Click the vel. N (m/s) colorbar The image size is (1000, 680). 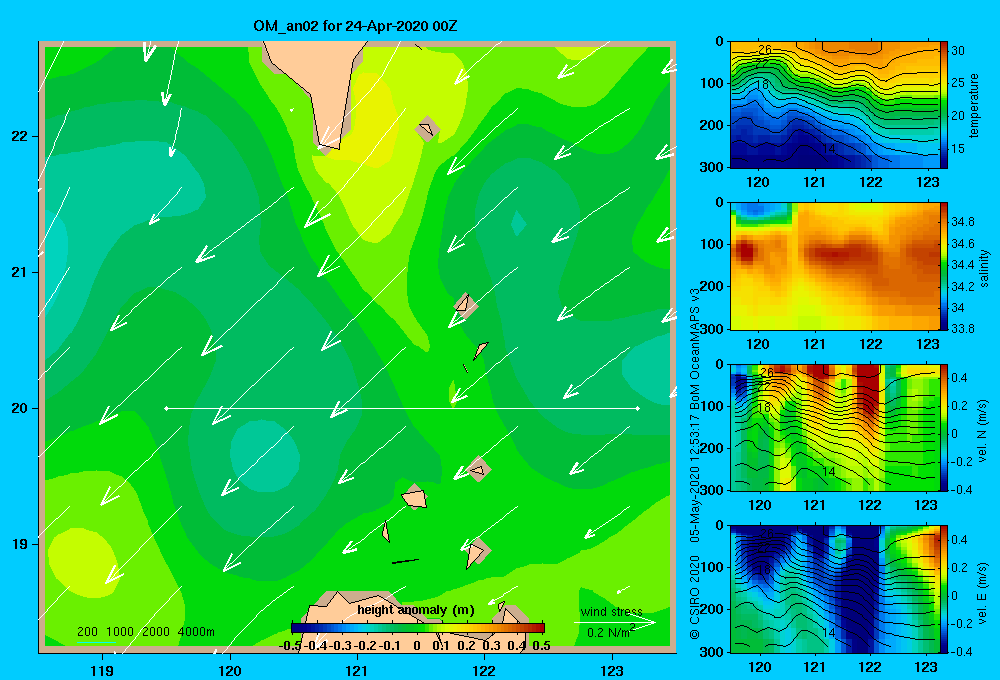[x=944, y=427]
